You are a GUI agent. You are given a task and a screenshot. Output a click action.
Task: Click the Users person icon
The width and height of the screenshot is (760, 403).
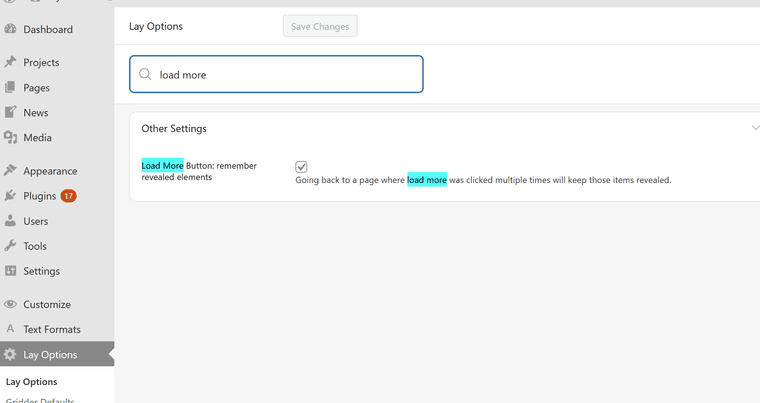[x=10, y=221]
